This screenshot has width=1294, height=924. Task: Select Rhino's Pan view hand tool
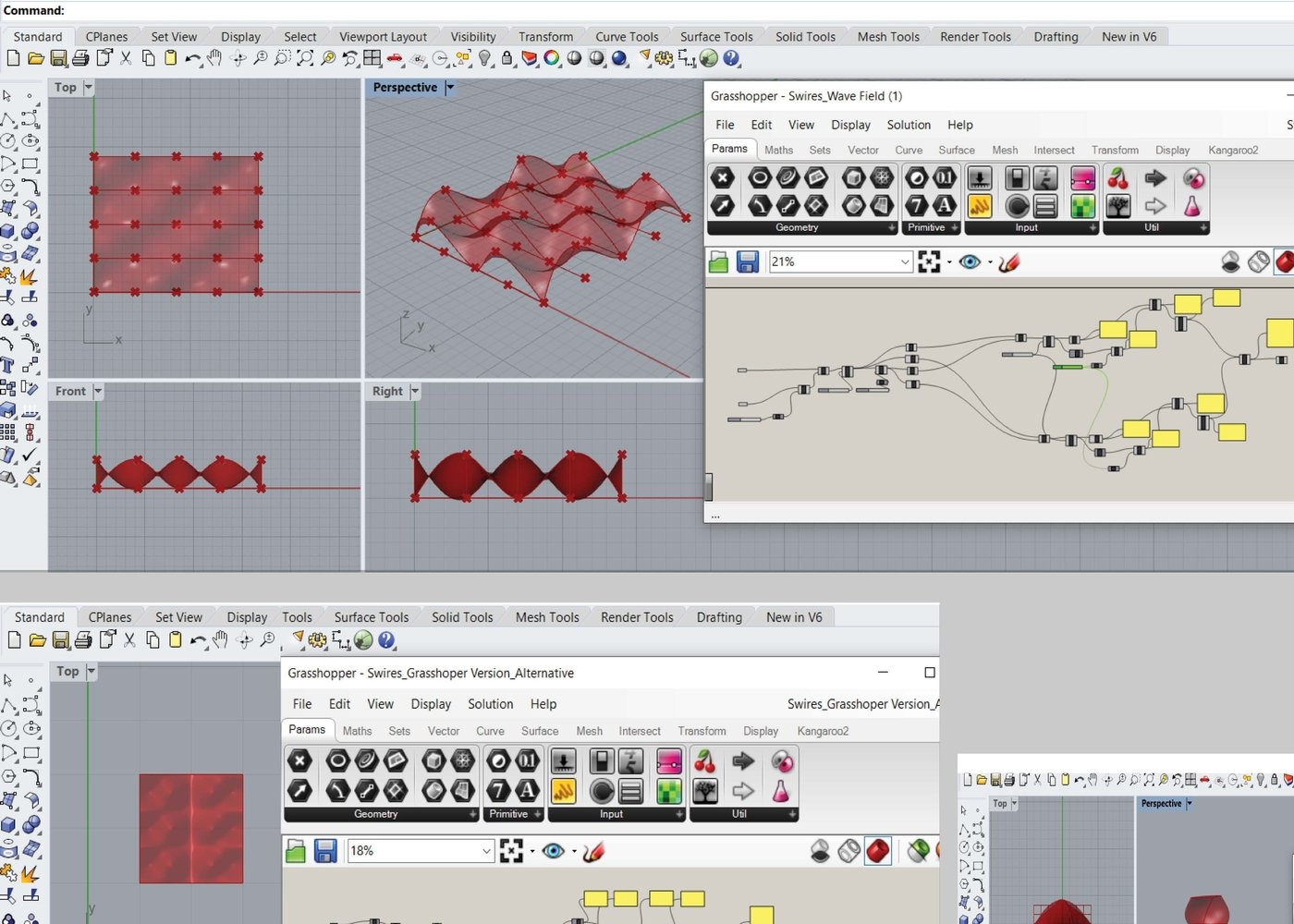point(214,58)
